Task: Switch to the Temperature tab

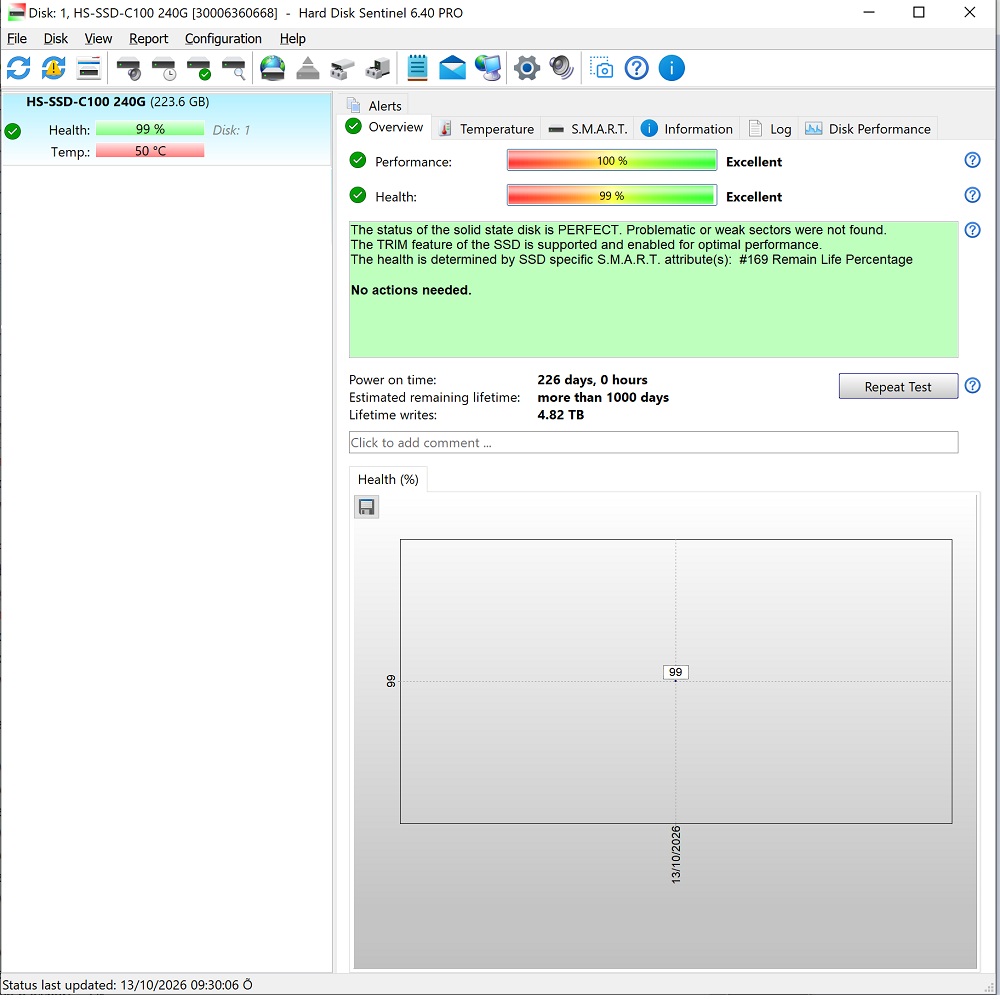Action: tap(487, 129)
